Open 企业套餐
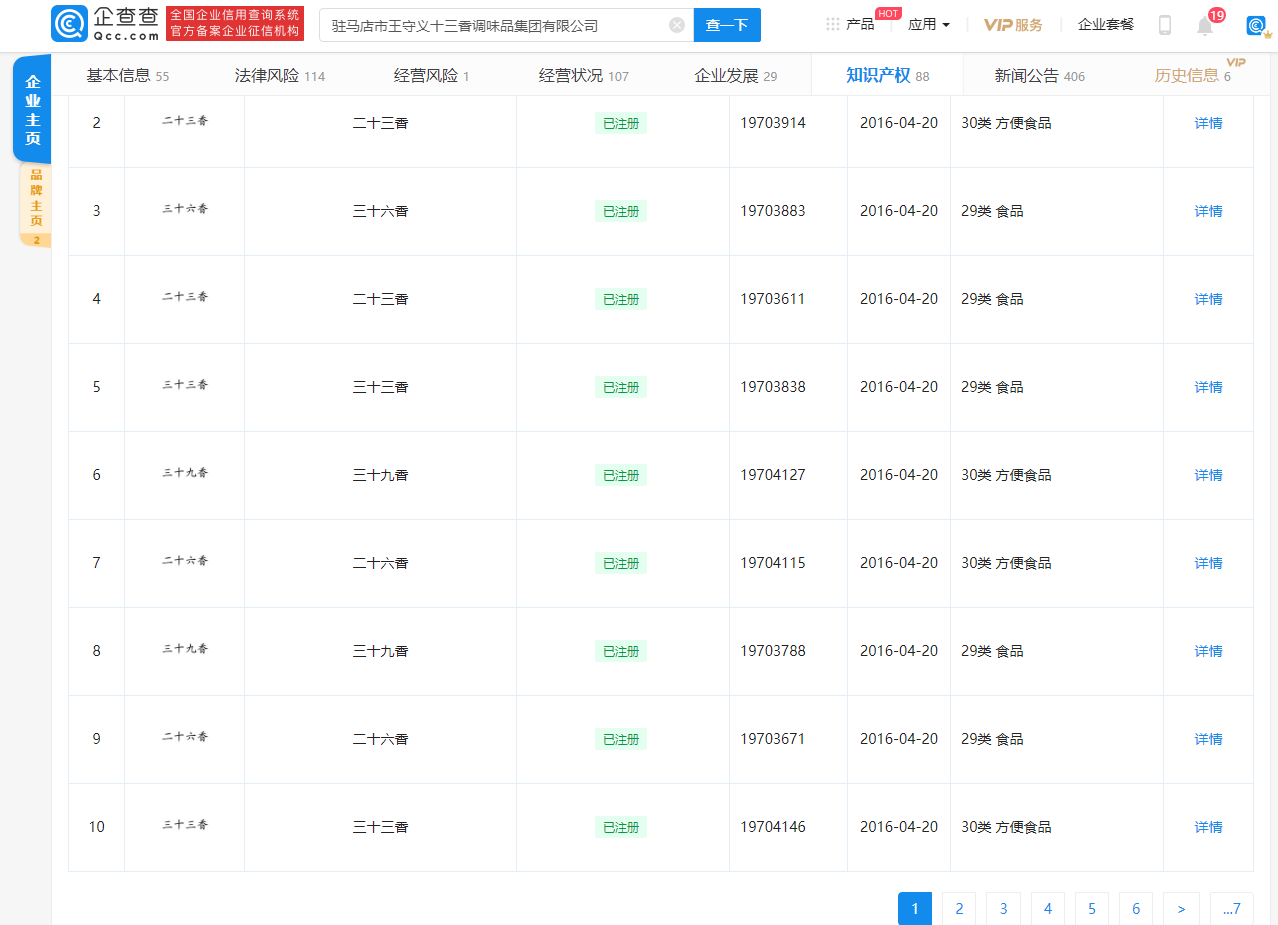1278x925 pixels. (1106, 24)
